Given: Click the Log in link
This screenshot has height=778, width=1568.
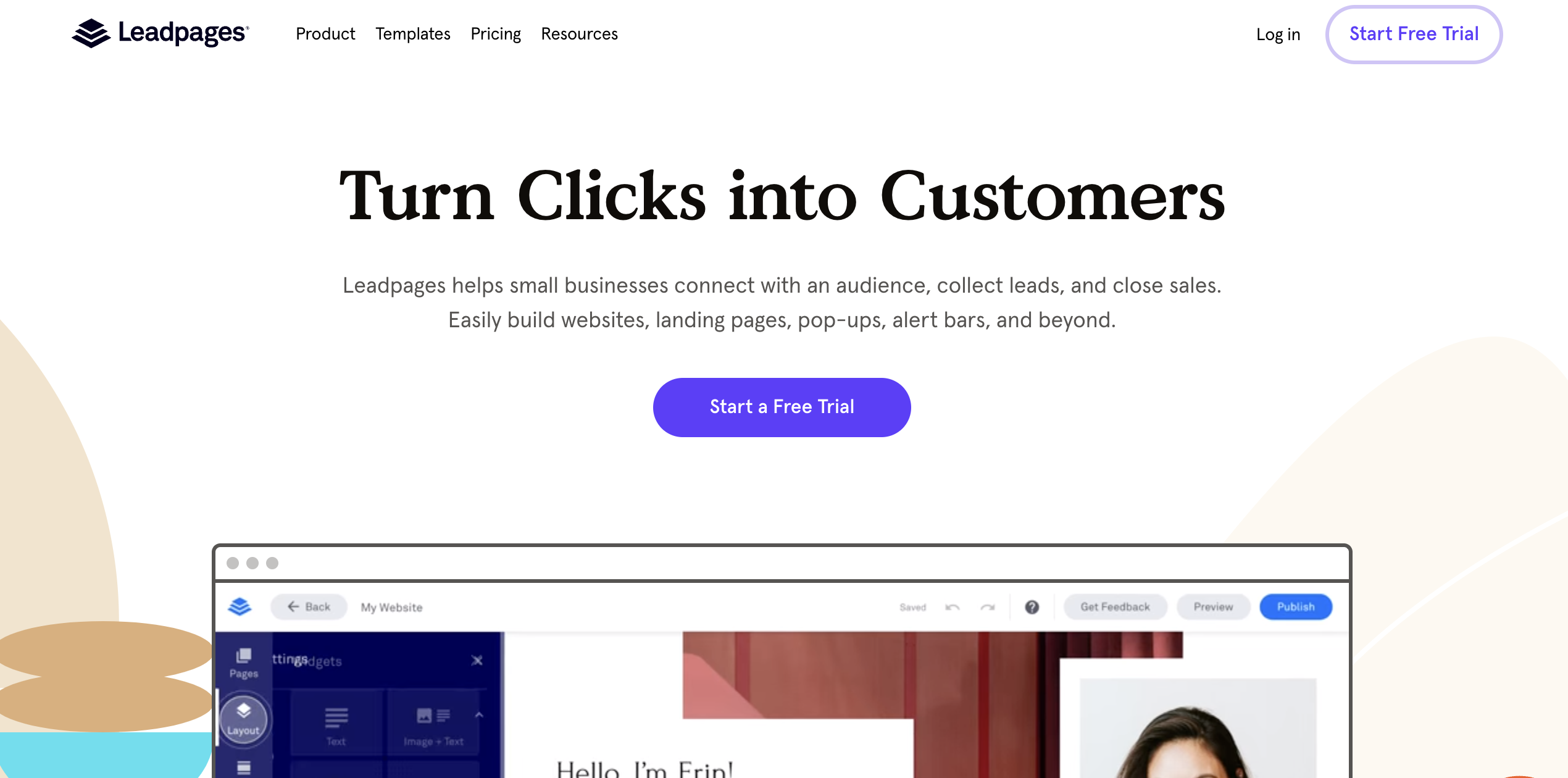Looking at the screenshot, I should point(1278,34).
